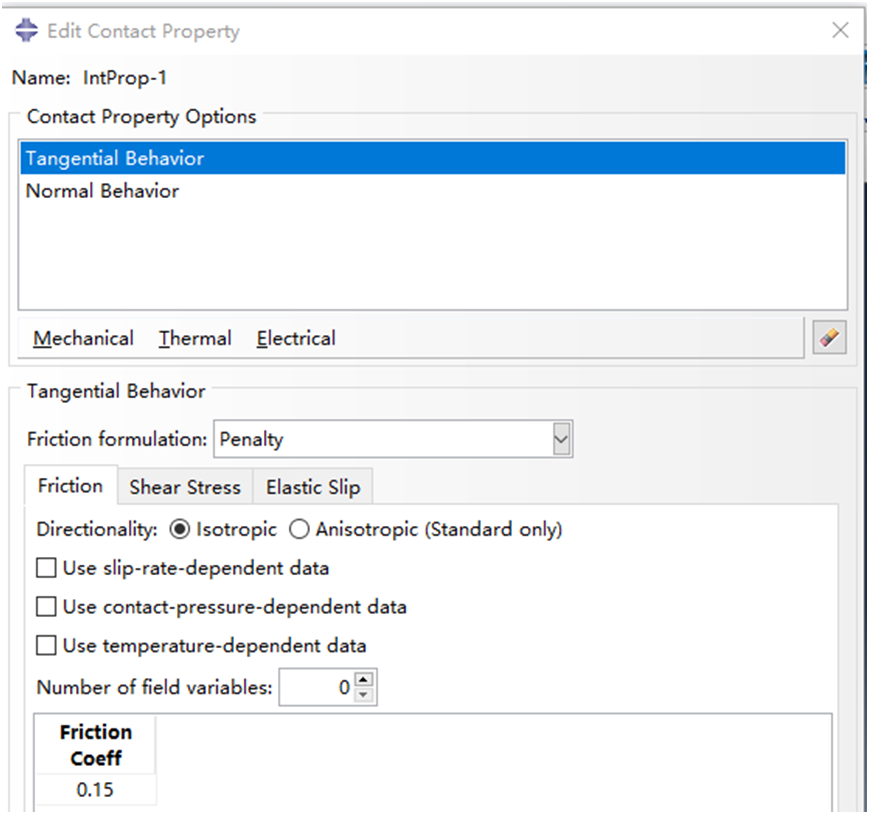The width and height of the screenshot is (869, 814).
Task: Click the Abaqus dialog title icon
Action: click(26, 30)
